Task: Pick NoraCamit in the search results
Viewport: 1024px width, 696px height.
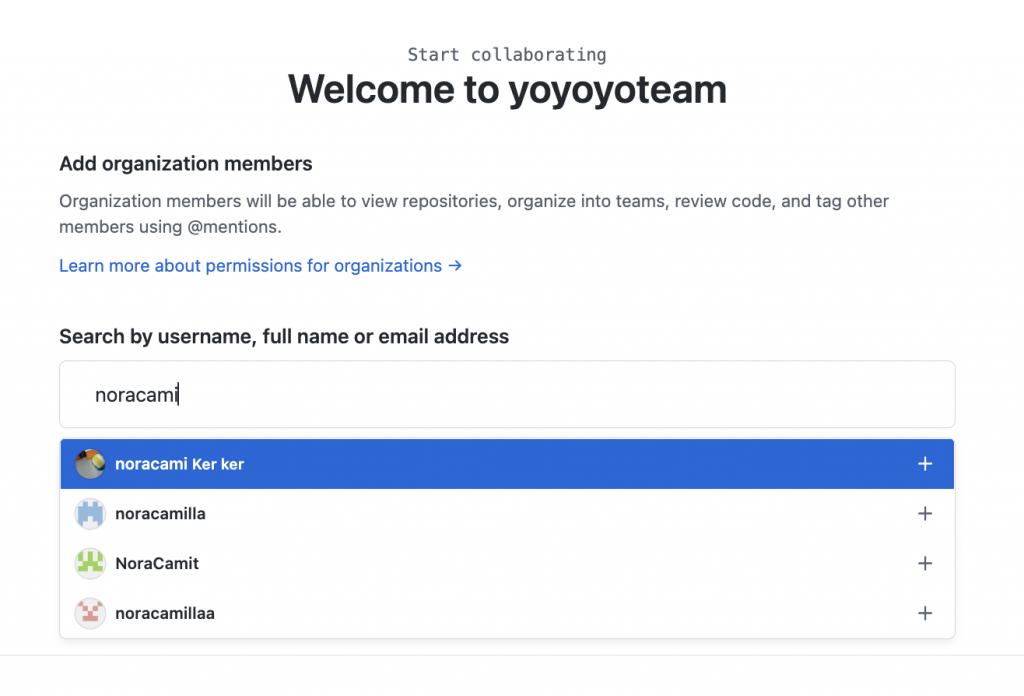Action: tap(157, 564)
